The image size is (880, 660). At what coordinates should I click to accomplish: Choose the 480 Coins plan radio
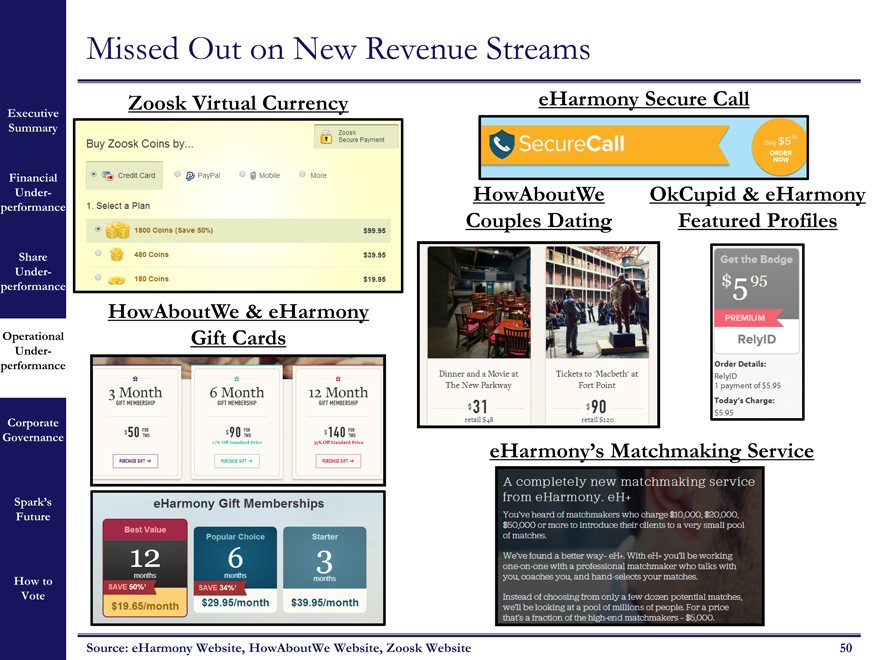pos(98,253)
